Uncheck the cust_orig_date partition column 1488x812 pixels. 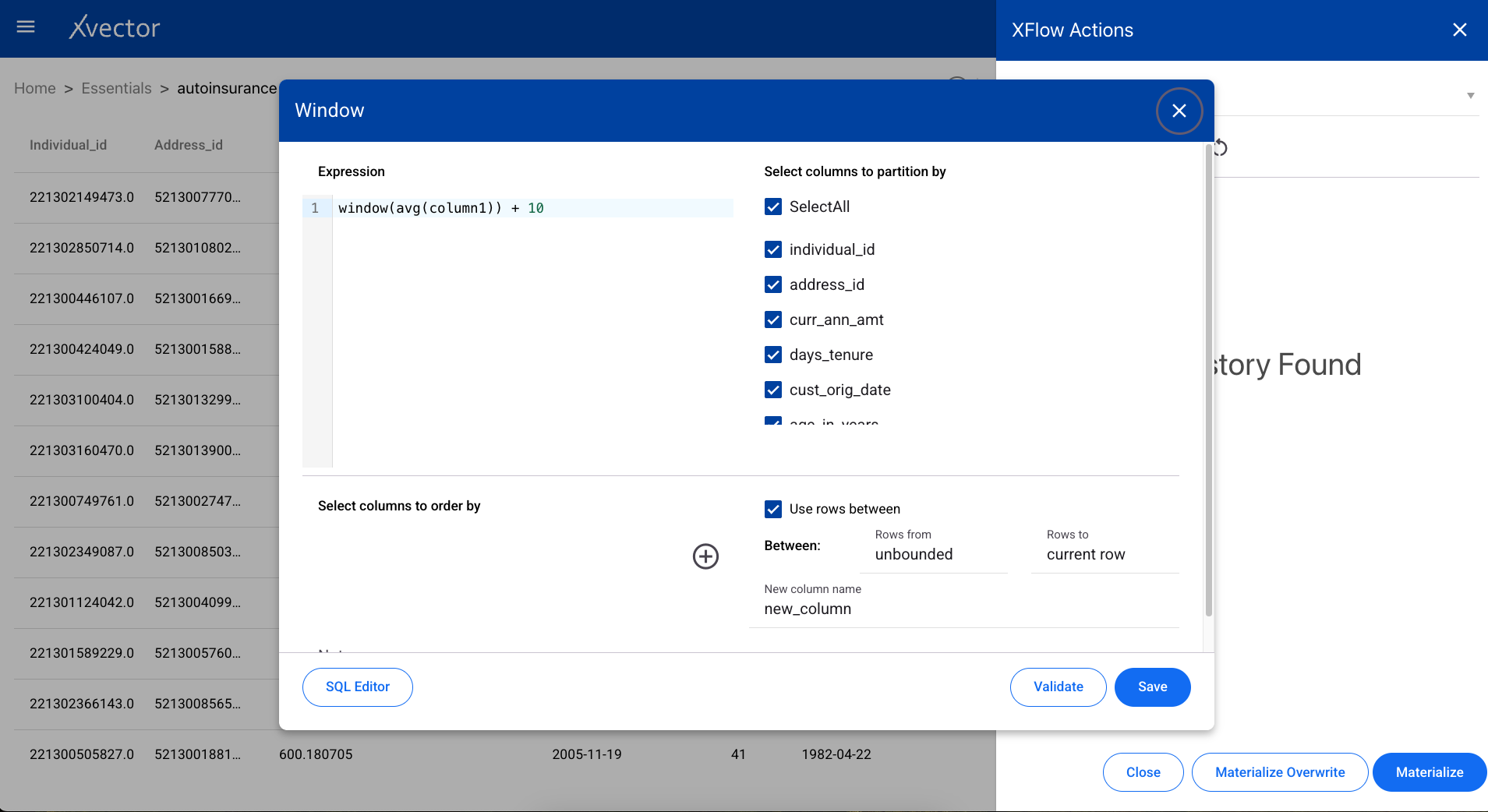[773, 390]
